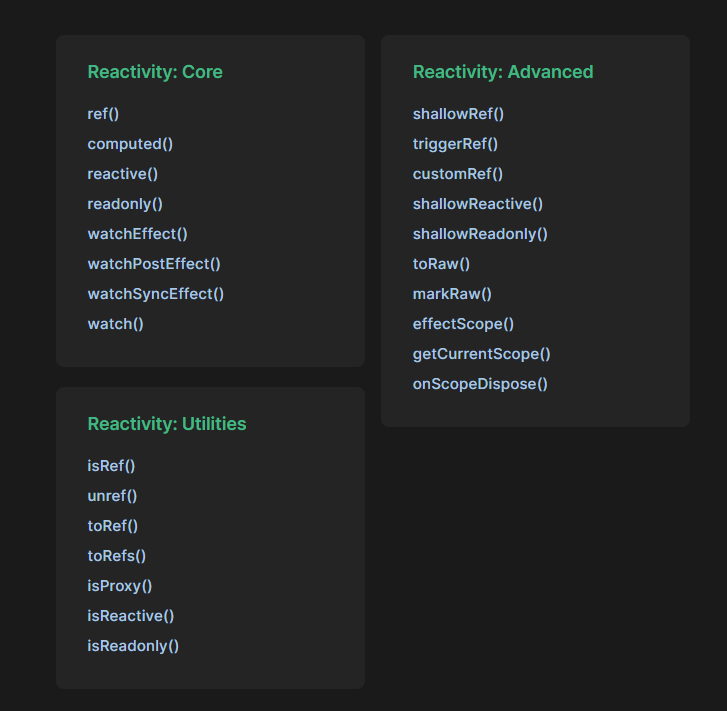Open the toRefs() link
Screen dimensions: 727x711
click(116, 556)
